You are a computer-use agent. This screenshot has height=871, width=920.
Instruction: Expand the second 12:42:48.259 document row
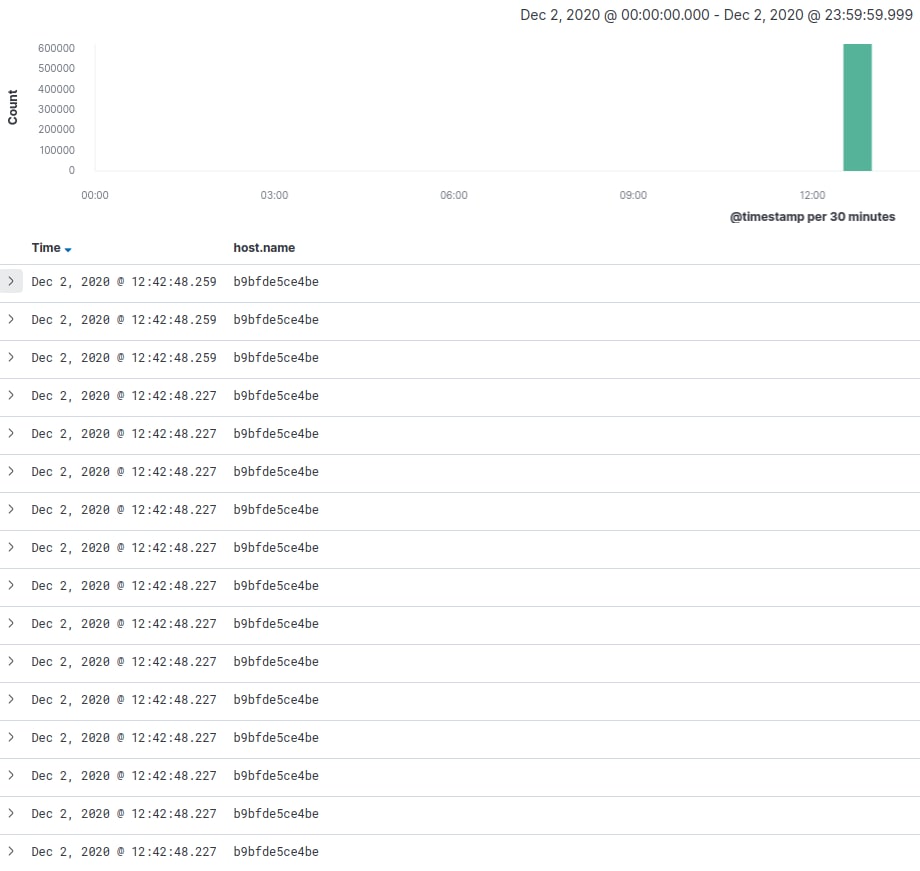(x=11, y=319)
